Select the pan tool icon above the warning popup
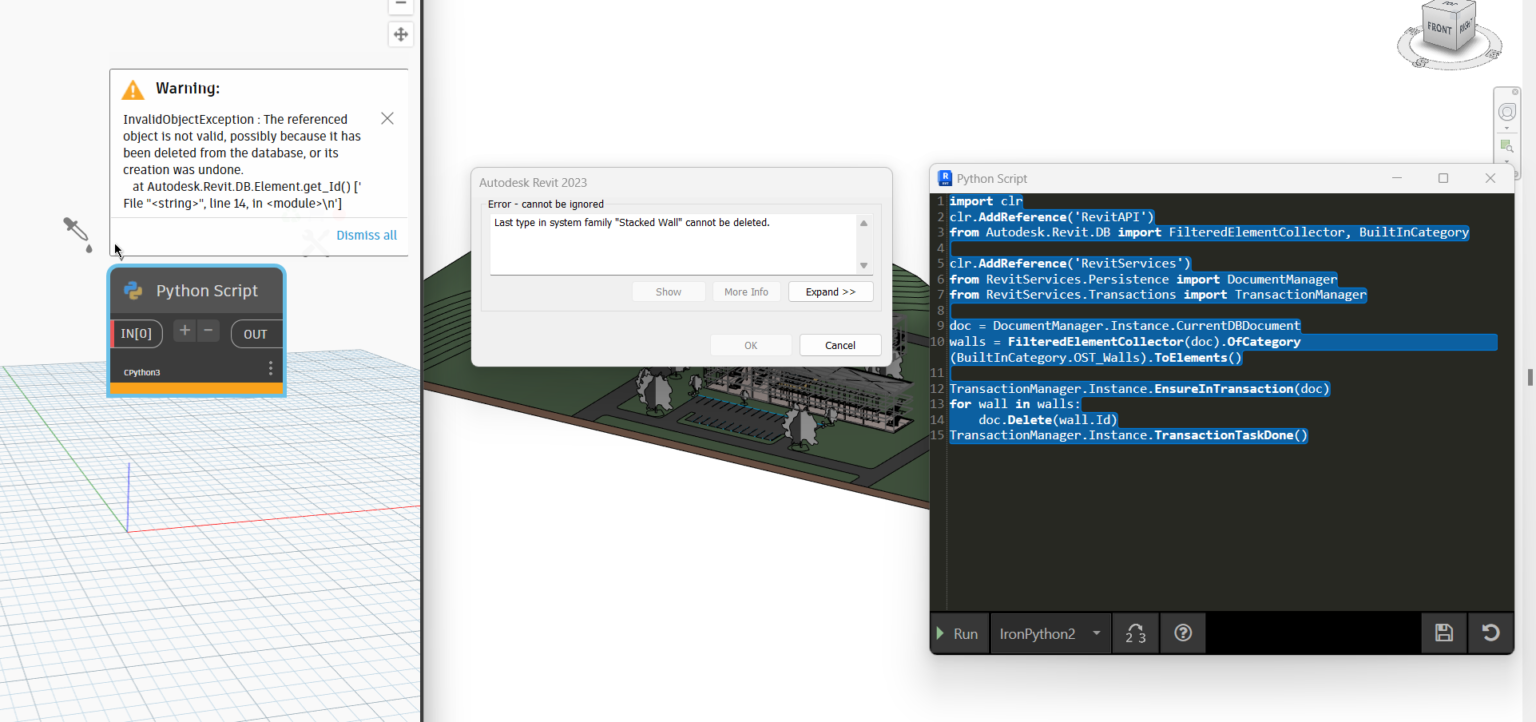This screenshot has height=722, width=1536. click(400, 33)
